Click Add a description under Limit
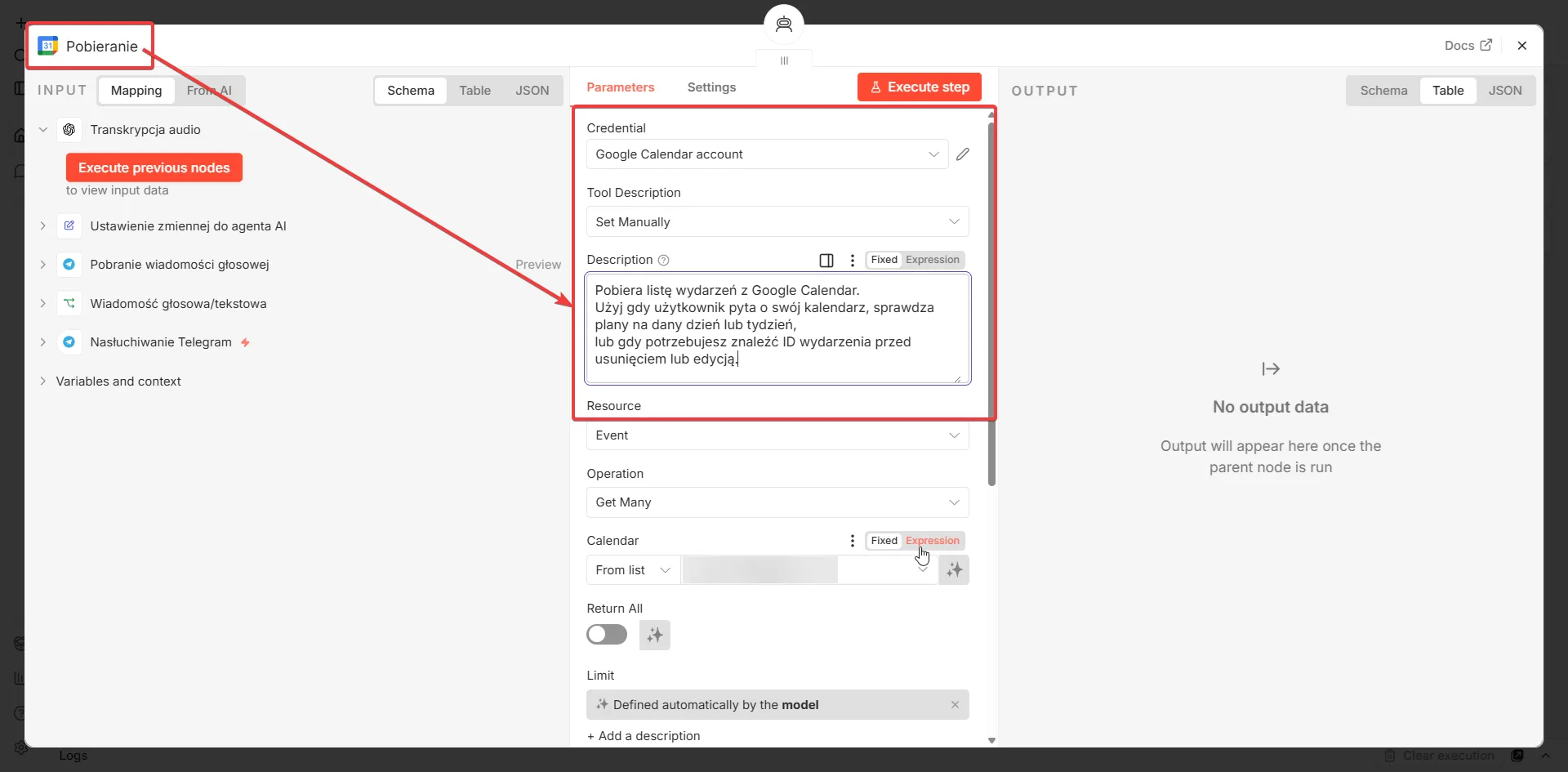The image size is (1568, 772). click(644, 736)
